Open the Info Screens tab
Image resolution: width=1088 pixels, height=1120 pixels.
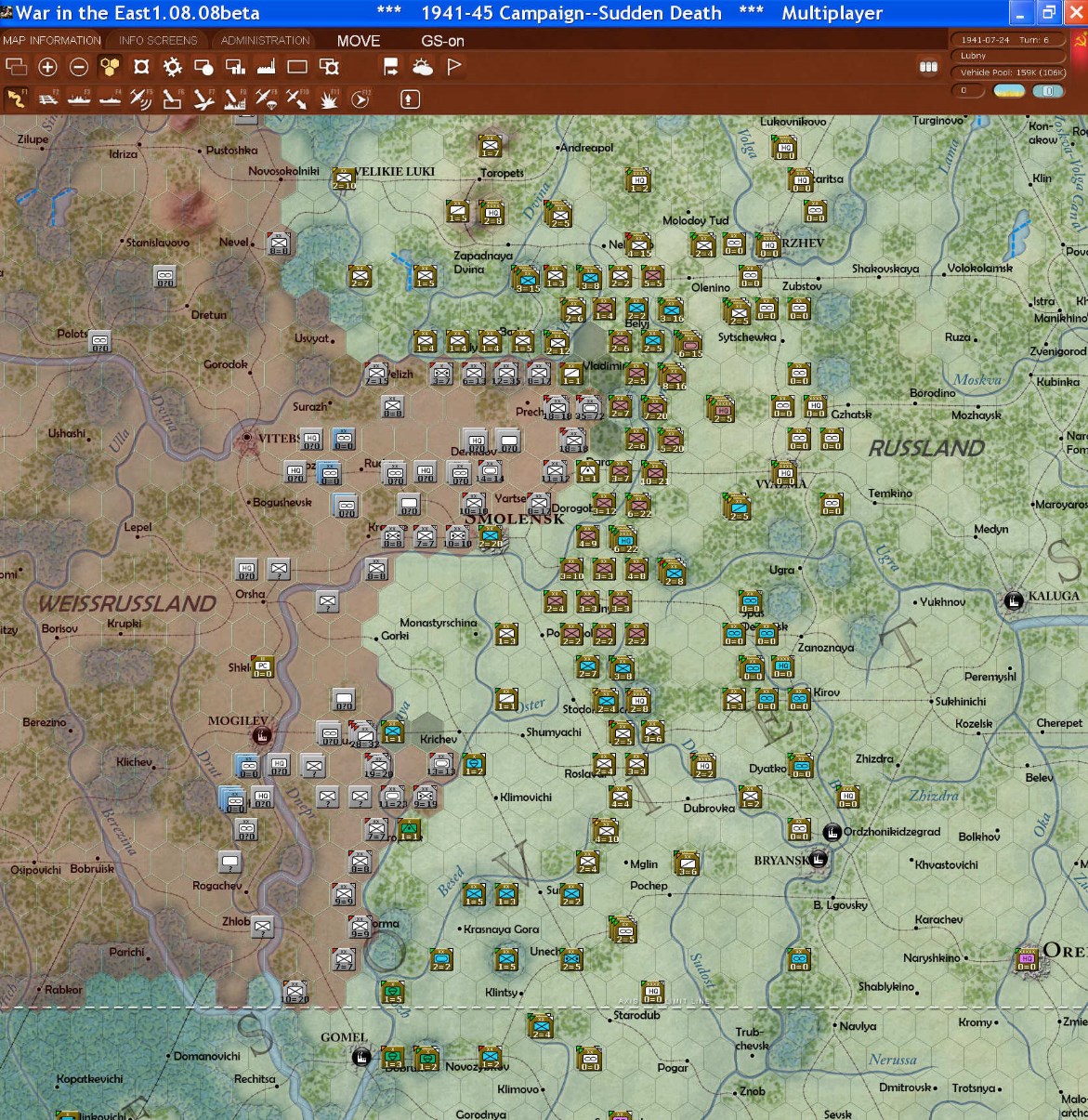tap(158, 40)
